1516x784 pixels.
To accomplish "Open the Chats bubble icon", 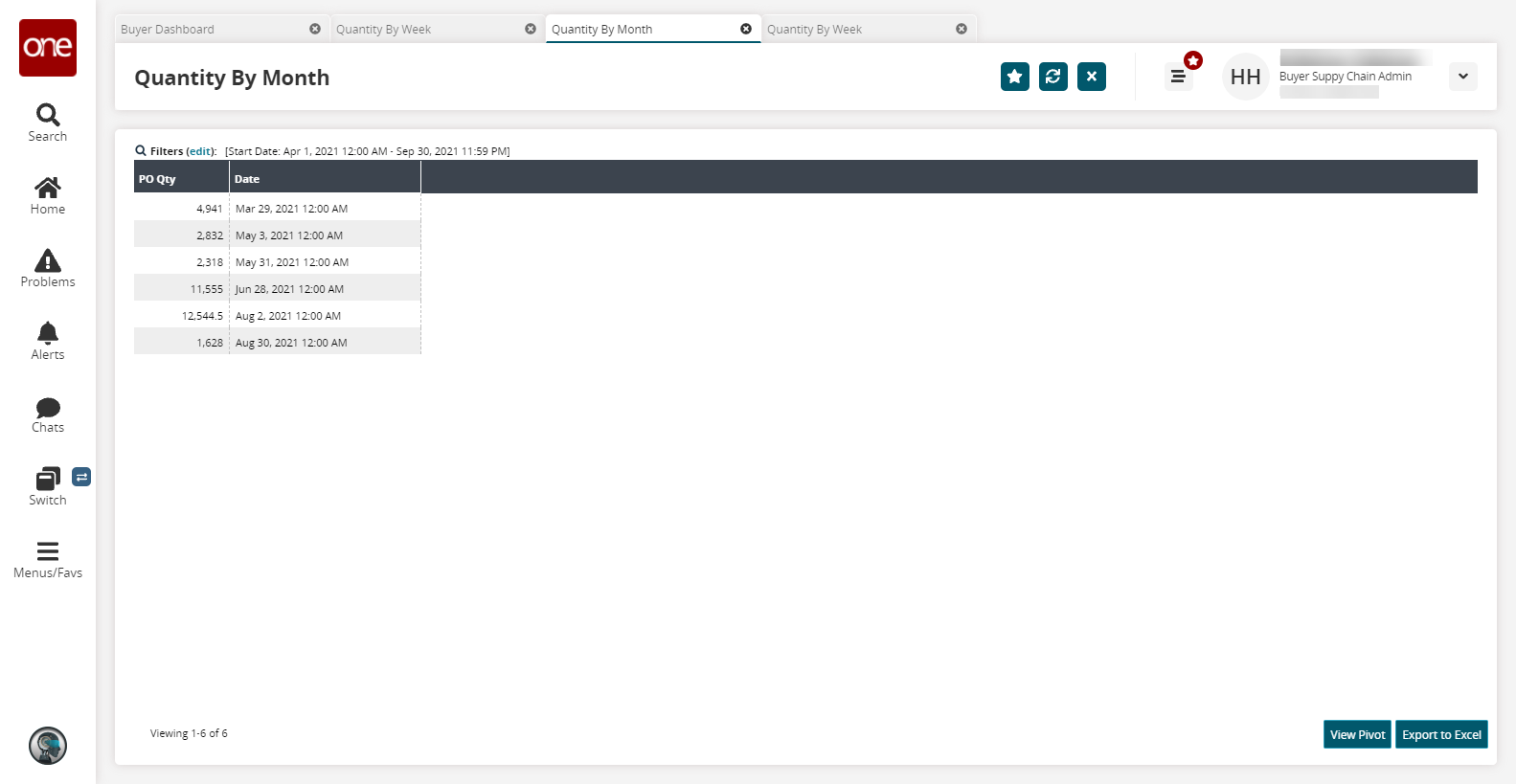I will click(x=48, y=408).
